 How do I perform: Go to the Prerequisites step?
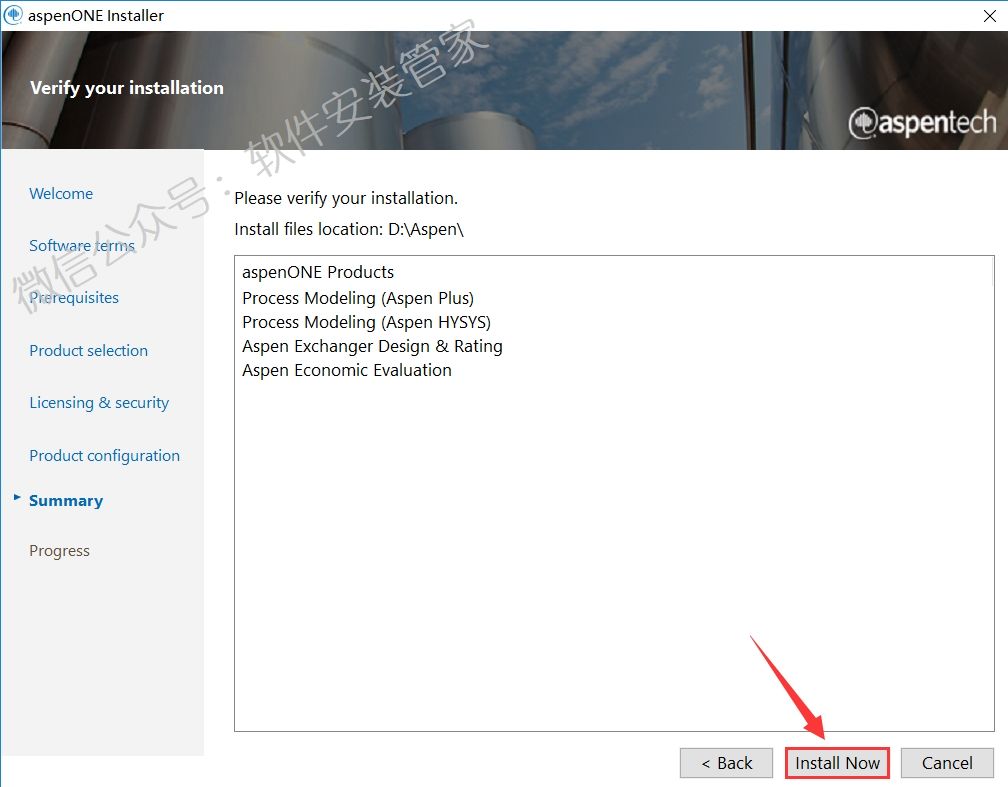click(x=74, y=298)
